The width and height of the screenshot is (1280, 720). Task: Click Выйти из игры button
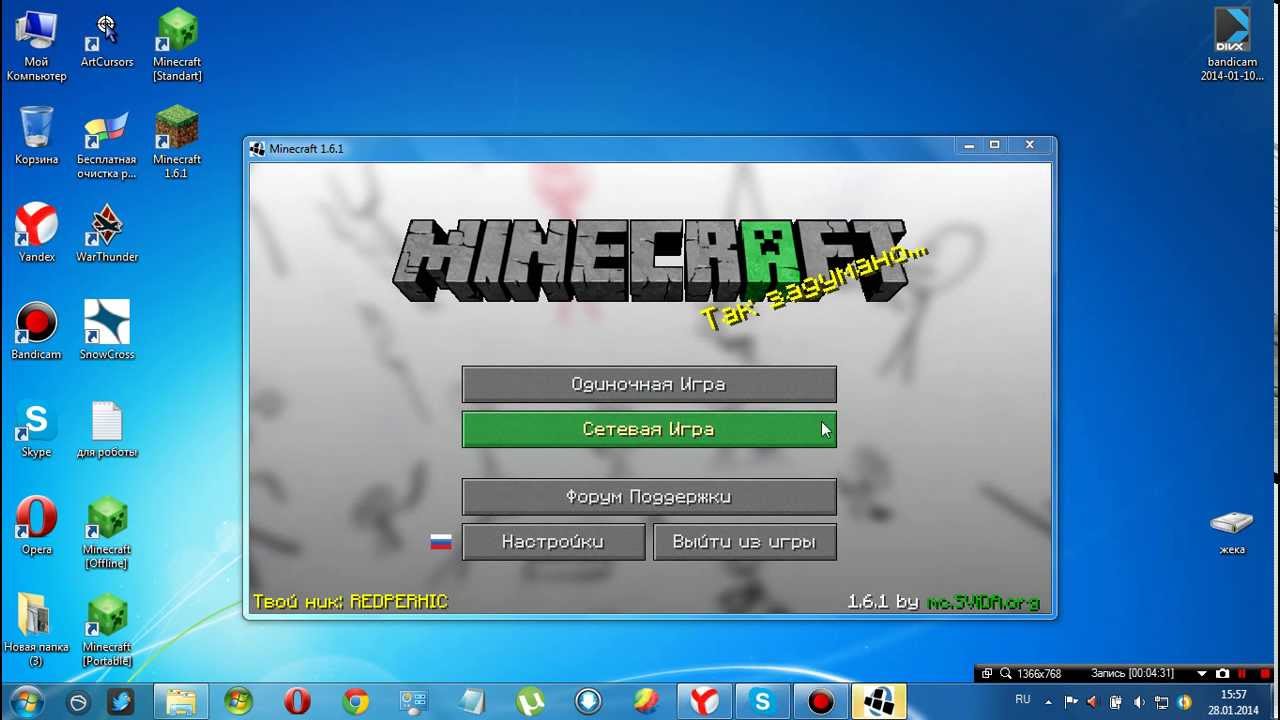coord(745,542)
